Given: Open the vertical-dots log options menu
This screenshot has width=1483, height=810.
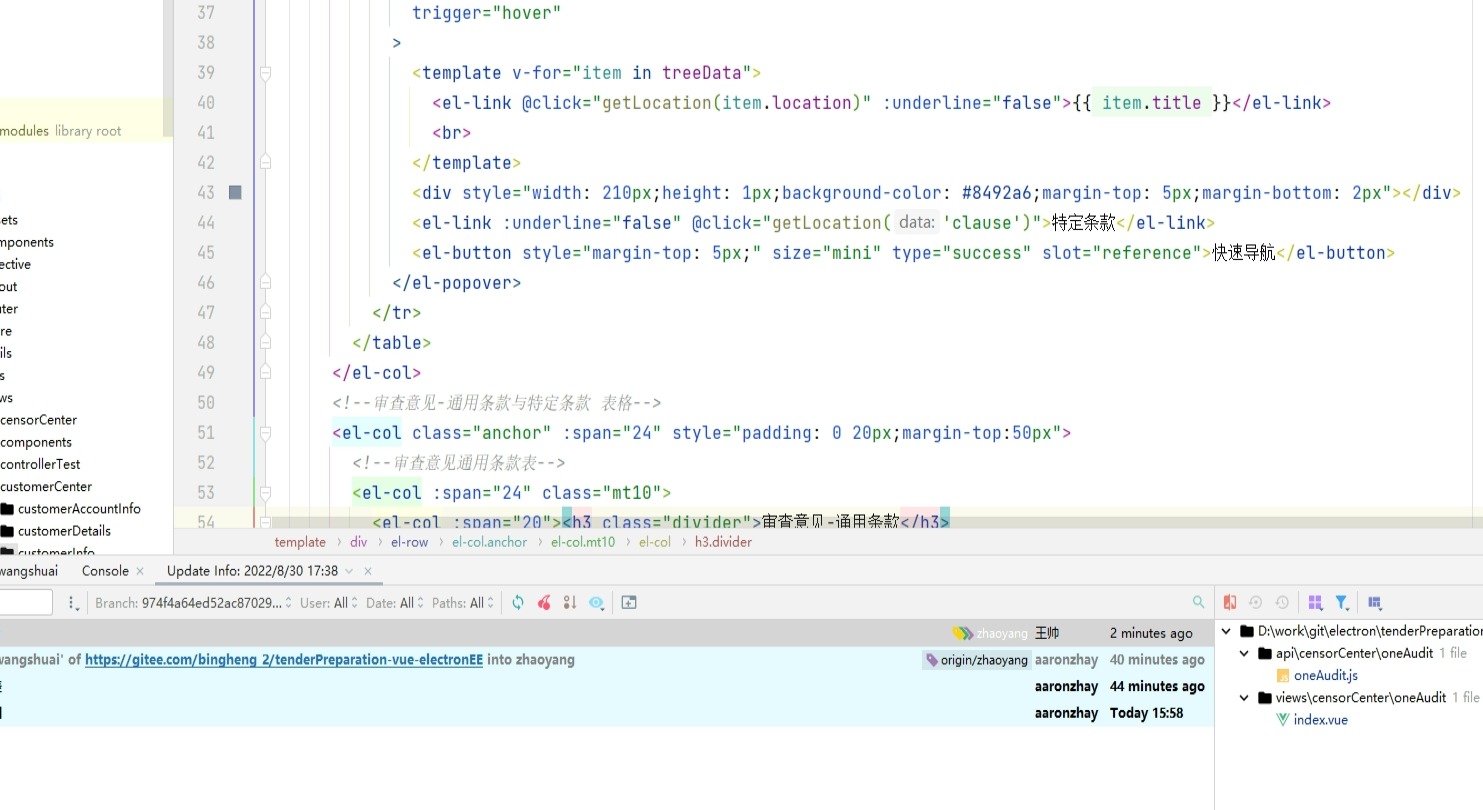Looking at the screenshot, I should pyautogui.click(x=73, y=603).
